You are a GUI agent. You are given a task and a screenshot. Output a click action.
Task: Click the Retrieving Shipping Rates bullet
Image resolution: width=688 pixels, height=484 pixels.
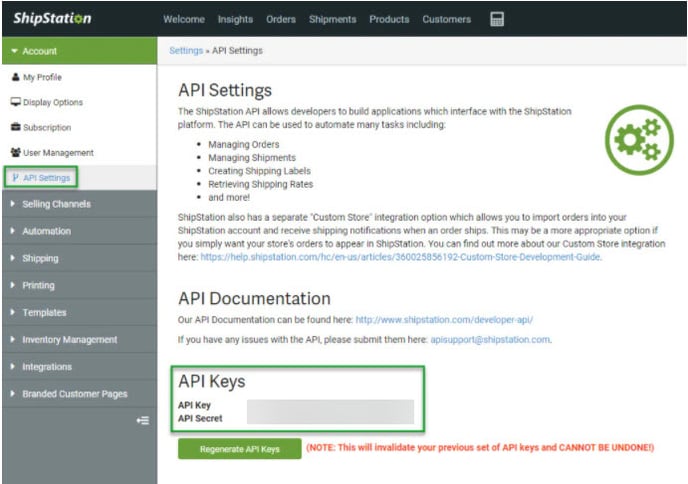click(x=261, y=184)
